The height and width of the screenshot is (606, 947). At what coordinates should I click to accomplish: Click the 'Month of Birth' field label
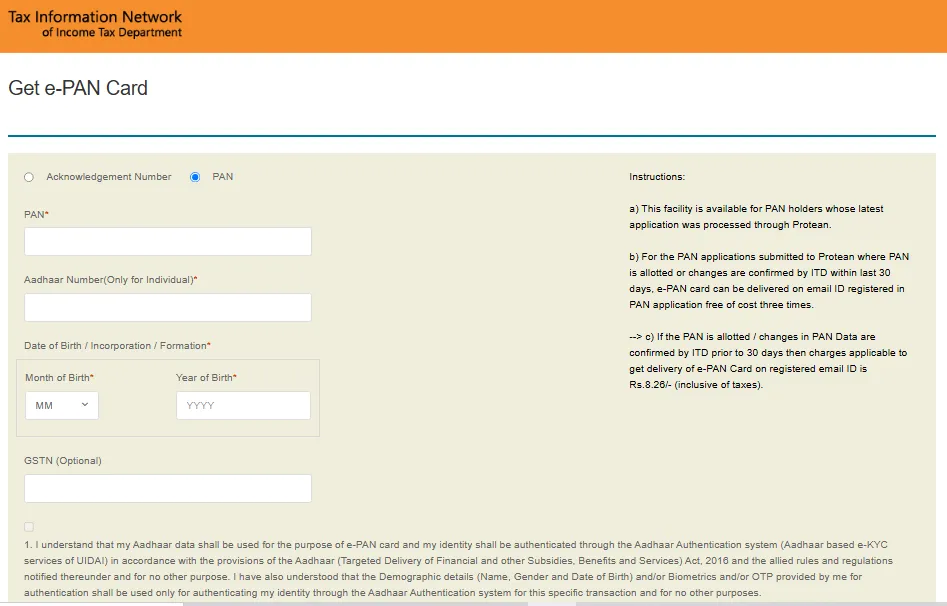pyautogui.click(x=59, y=378)
